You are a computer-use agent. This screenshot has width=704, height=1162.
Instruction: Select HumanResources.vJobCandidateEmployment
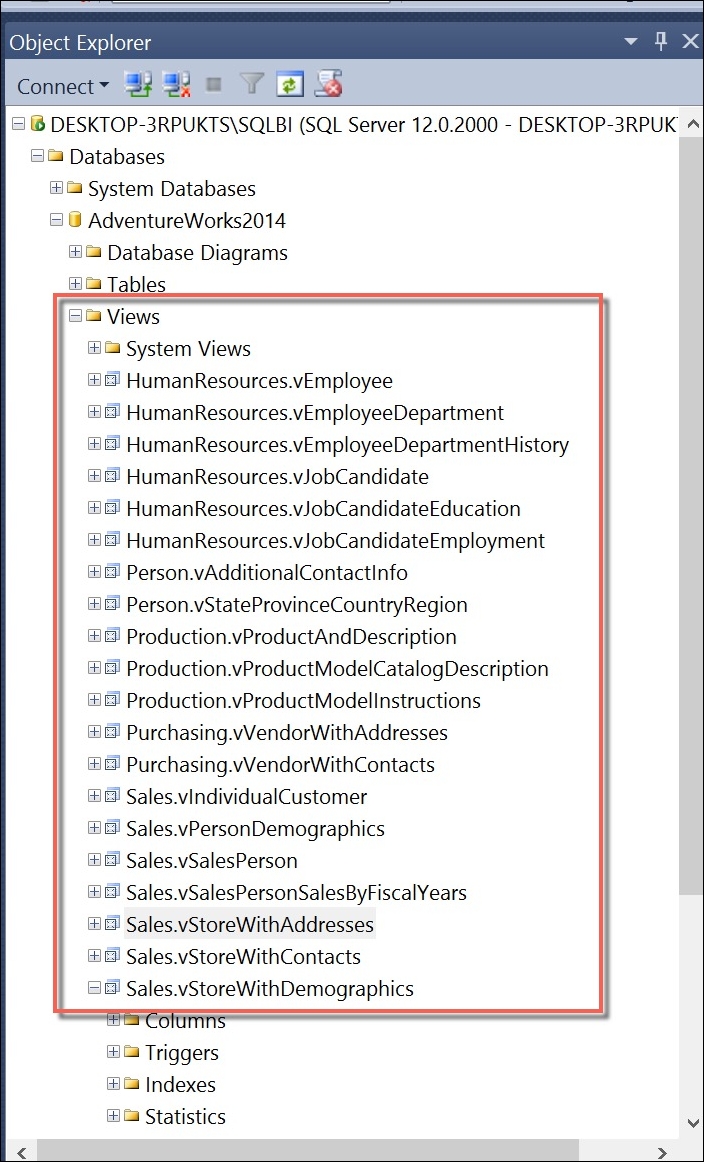pos(336,540)
